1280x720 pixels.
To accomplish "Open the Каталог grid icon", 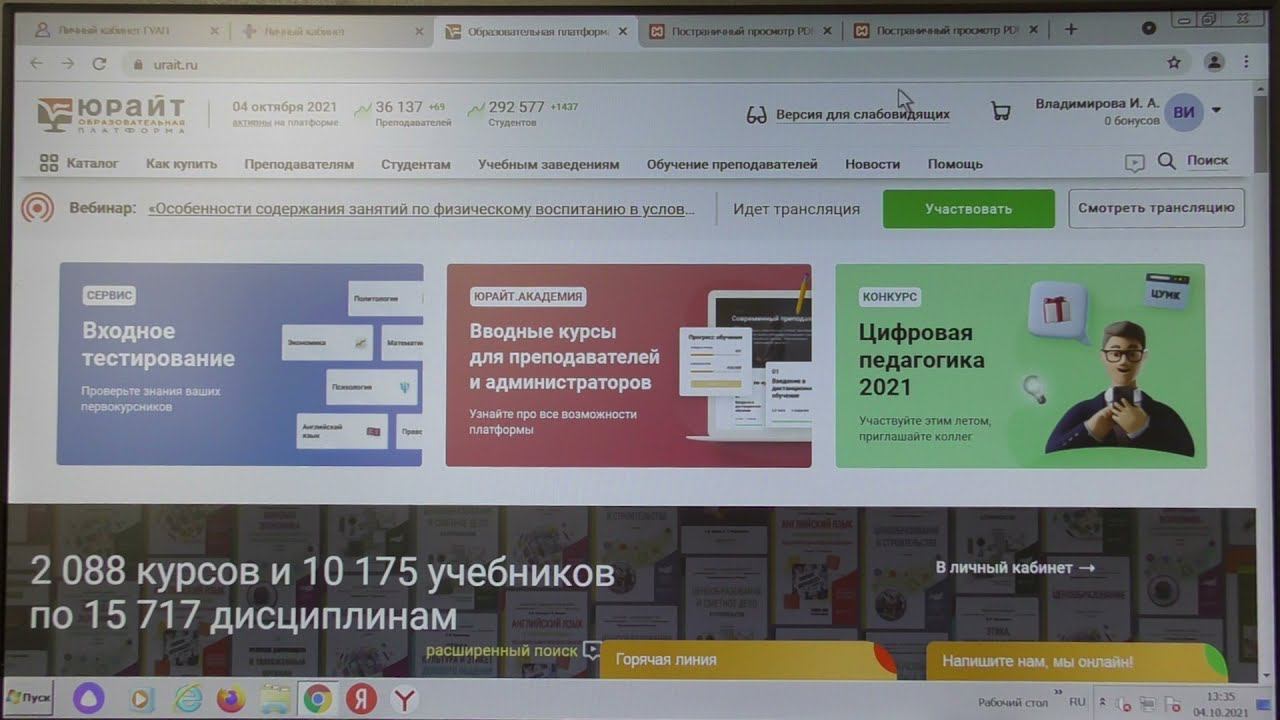I will [48, 163].
